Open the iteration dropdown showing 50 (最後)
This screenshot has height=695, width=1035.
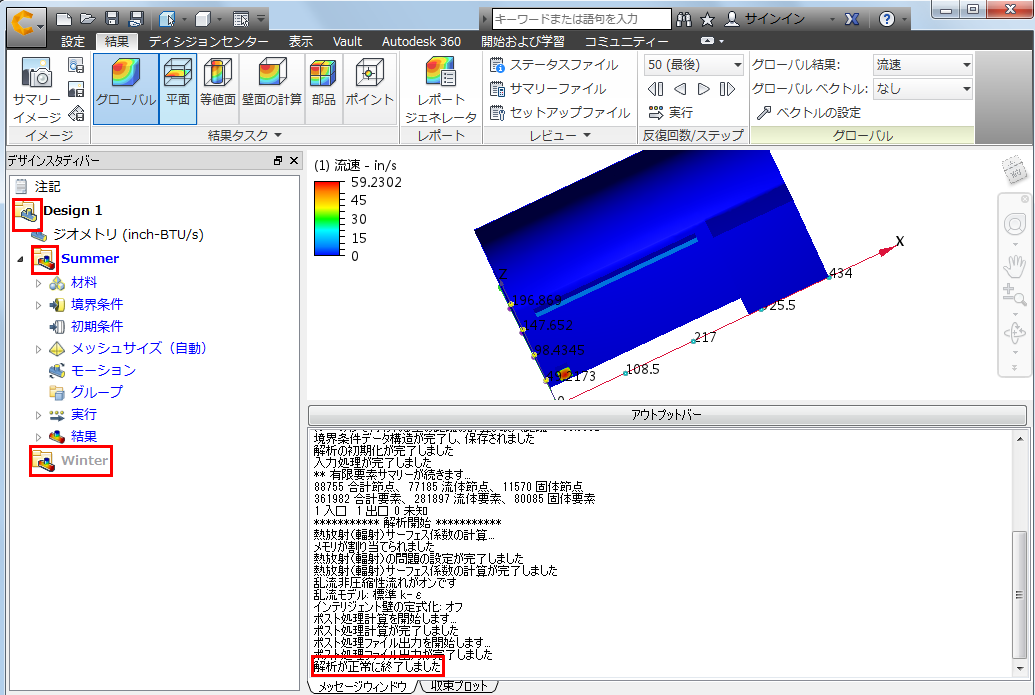tap(694, 65)
